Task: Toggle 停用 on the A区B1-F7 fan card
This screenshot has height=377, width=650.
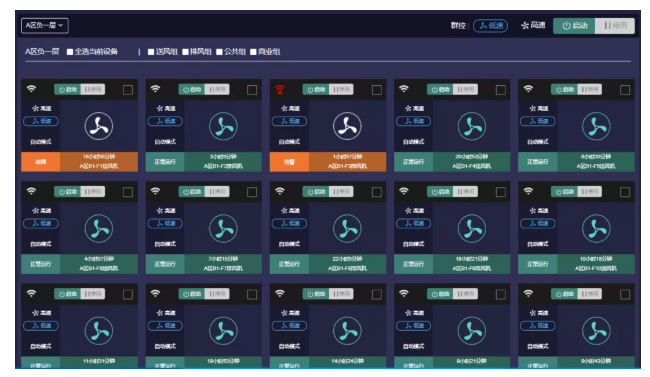Action: coord(217,192)
